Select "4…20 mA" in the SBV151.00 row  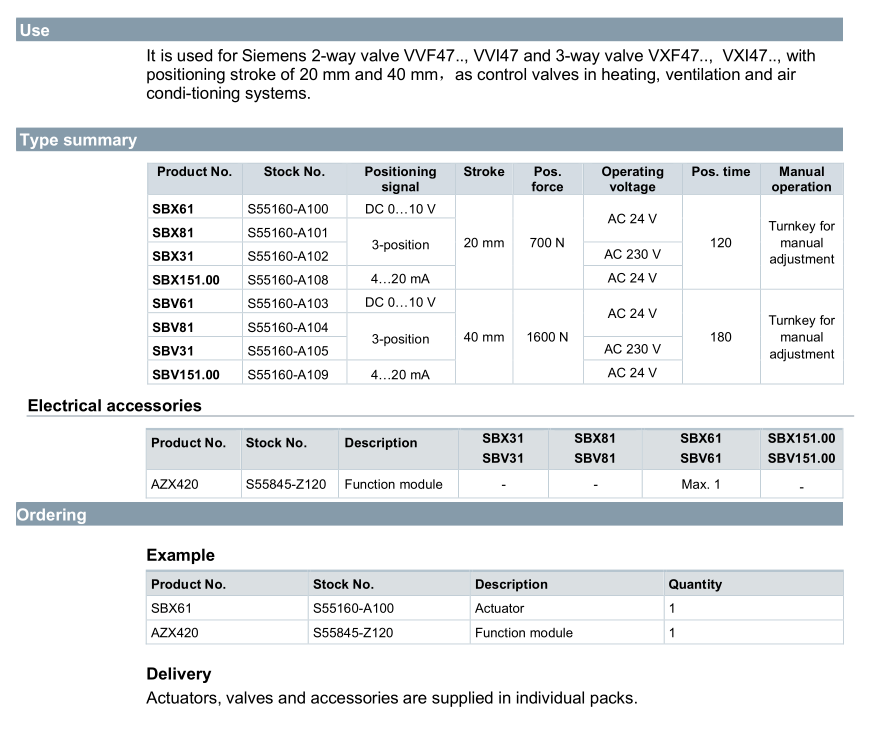(401, 375)
